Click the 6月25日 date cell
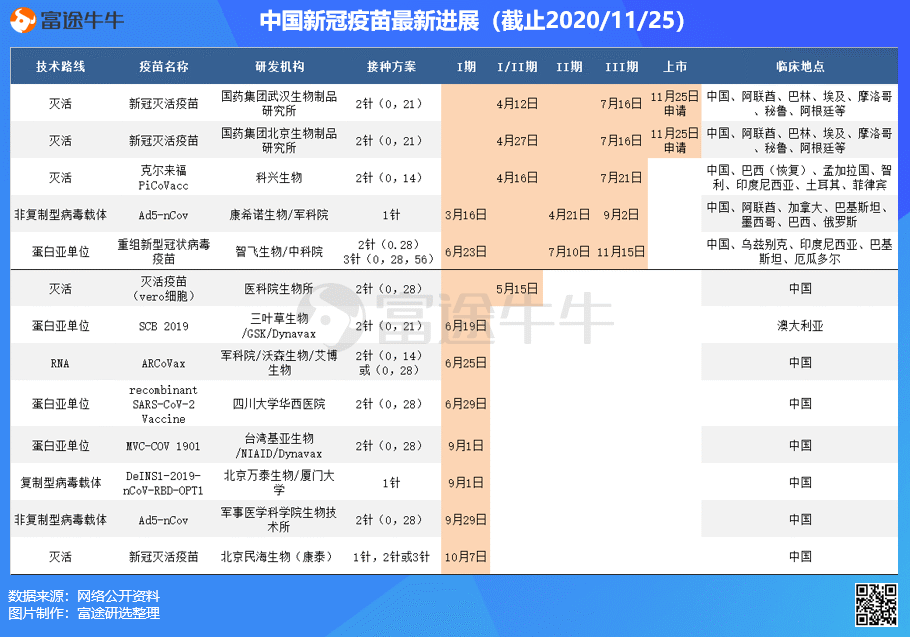Screen dimensions: 910x637 [x=465, y=363]
